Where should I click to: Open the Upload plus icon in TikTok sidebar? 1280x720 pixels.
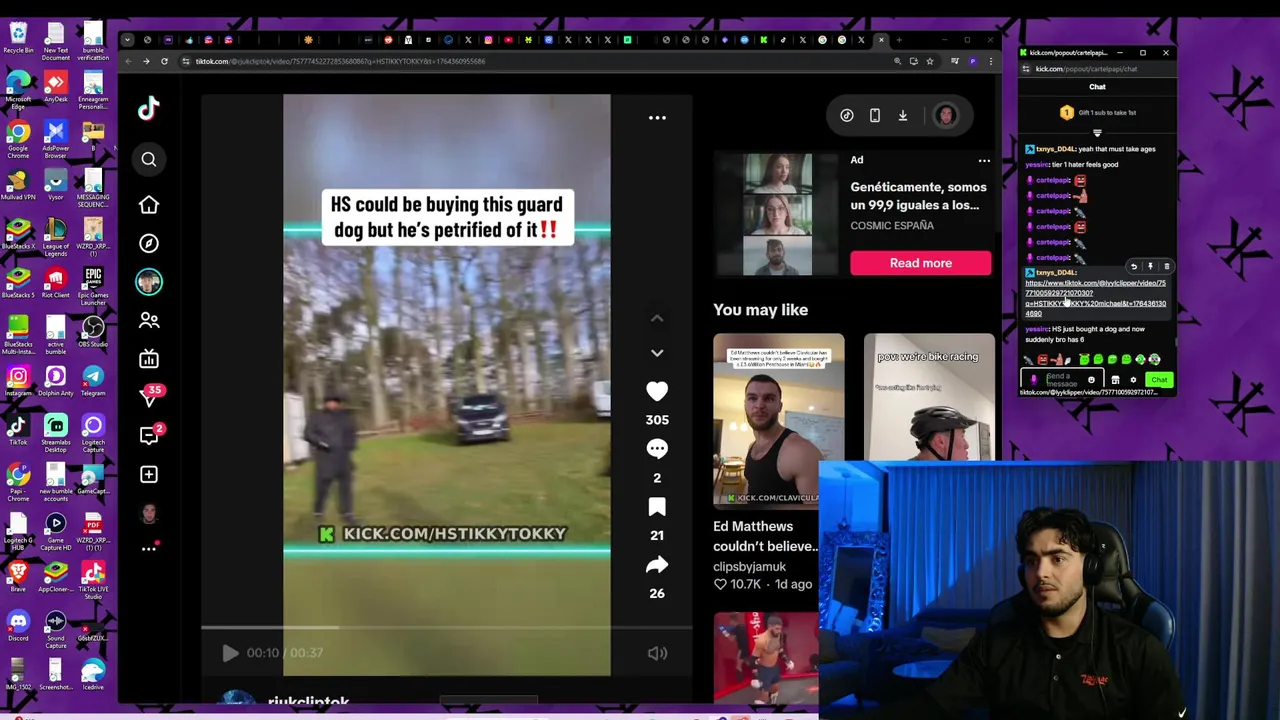pos(148,474)
